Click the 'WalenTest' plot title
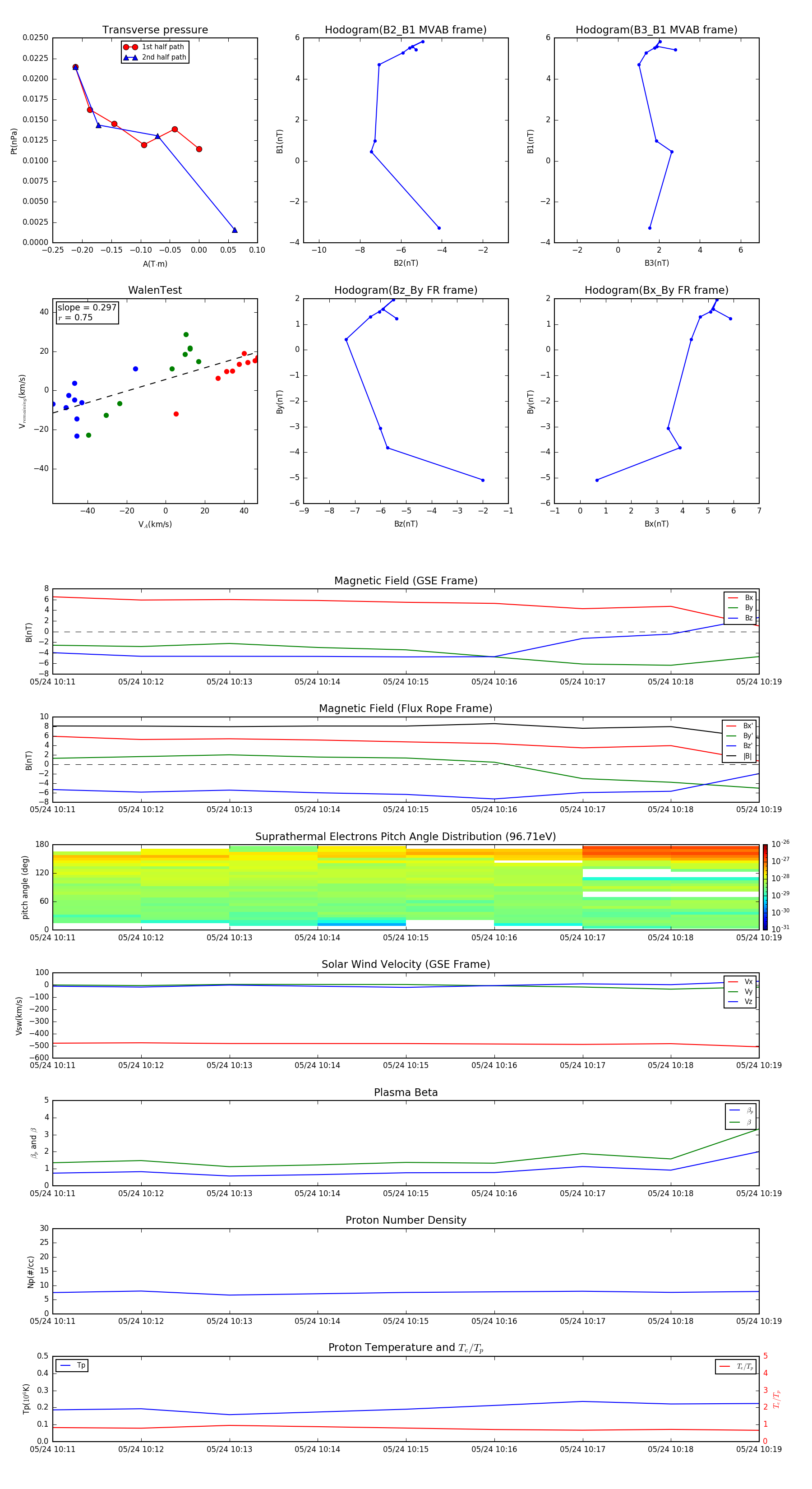This screenshot has height=1489, width=812. (155, 290)
